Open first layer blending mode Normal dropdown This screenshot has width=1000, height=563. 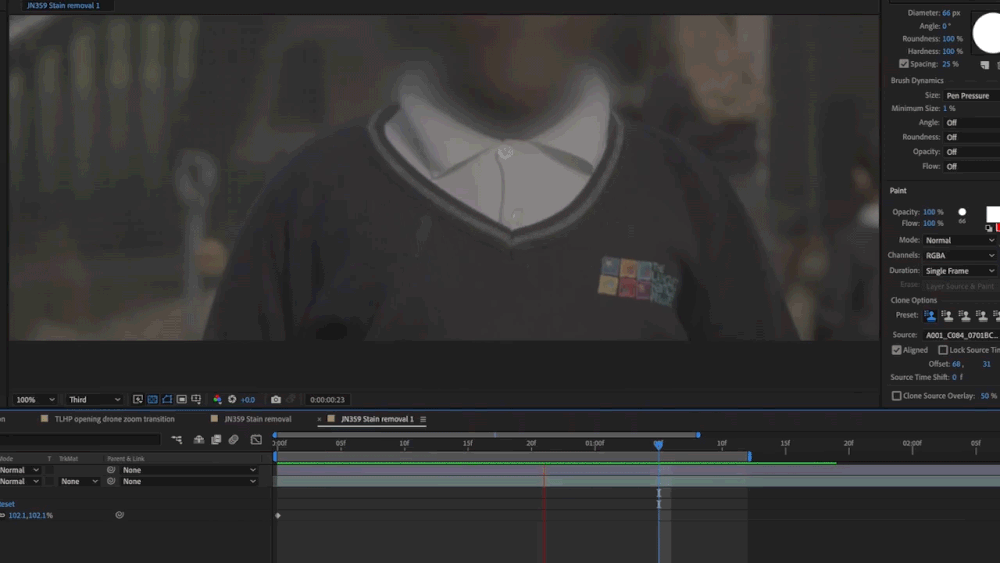click(x=20, y=470)
